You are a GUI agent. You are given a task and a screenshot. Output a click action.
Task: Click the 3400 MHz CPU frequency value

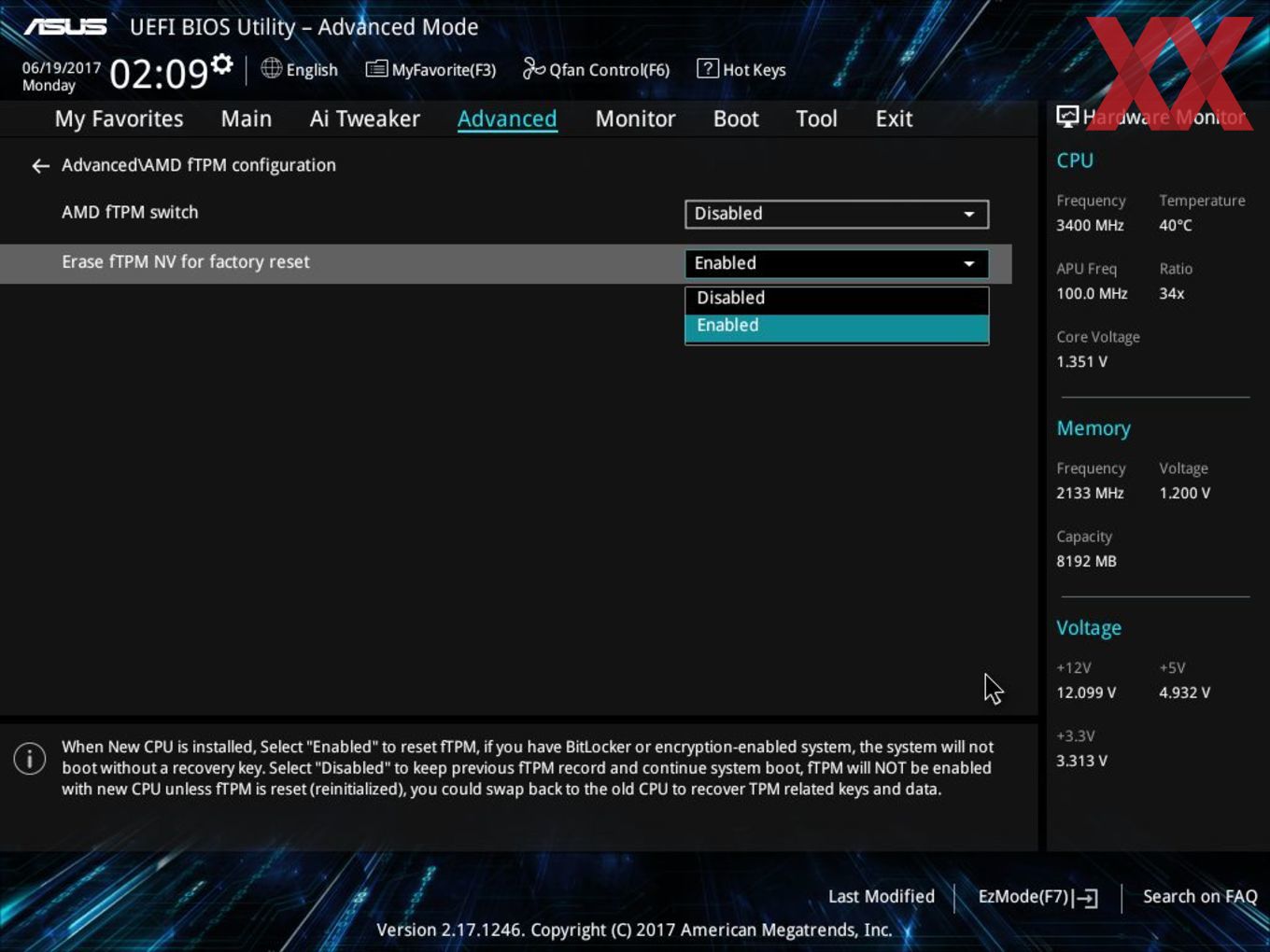coord(1090,226)
